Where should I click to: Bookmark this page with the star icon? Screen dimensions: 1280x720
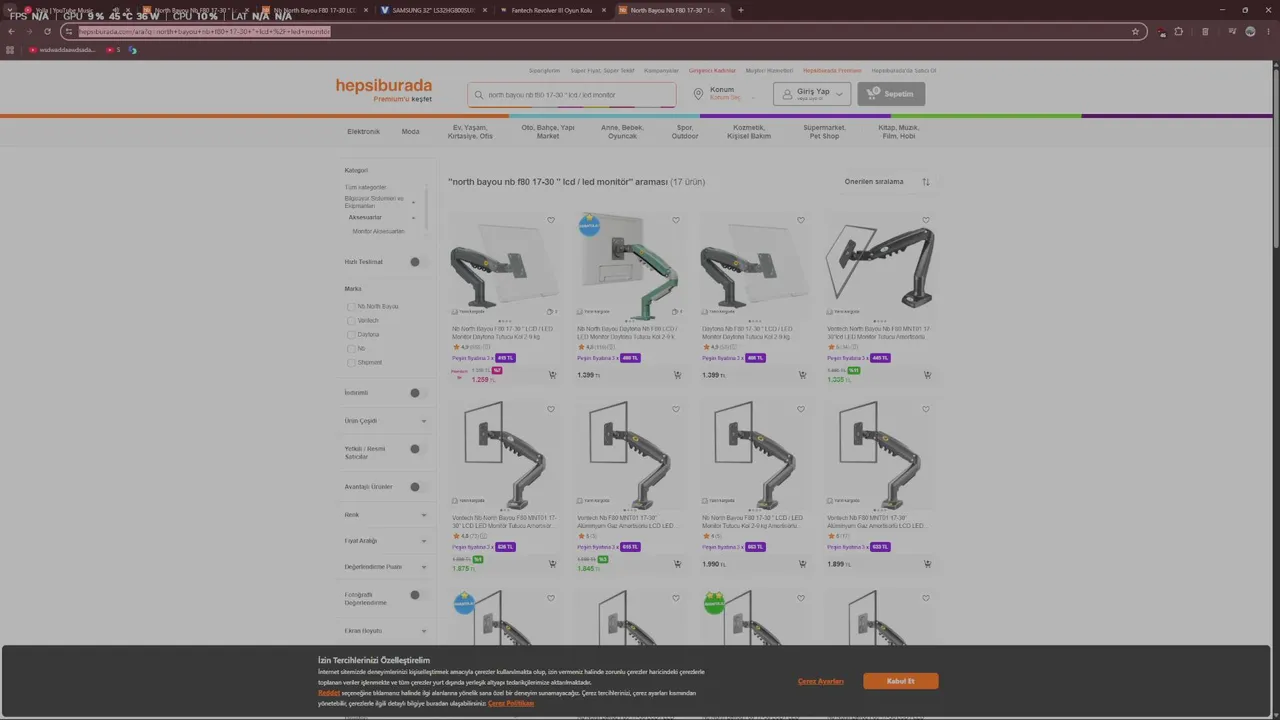[1135, 31]
